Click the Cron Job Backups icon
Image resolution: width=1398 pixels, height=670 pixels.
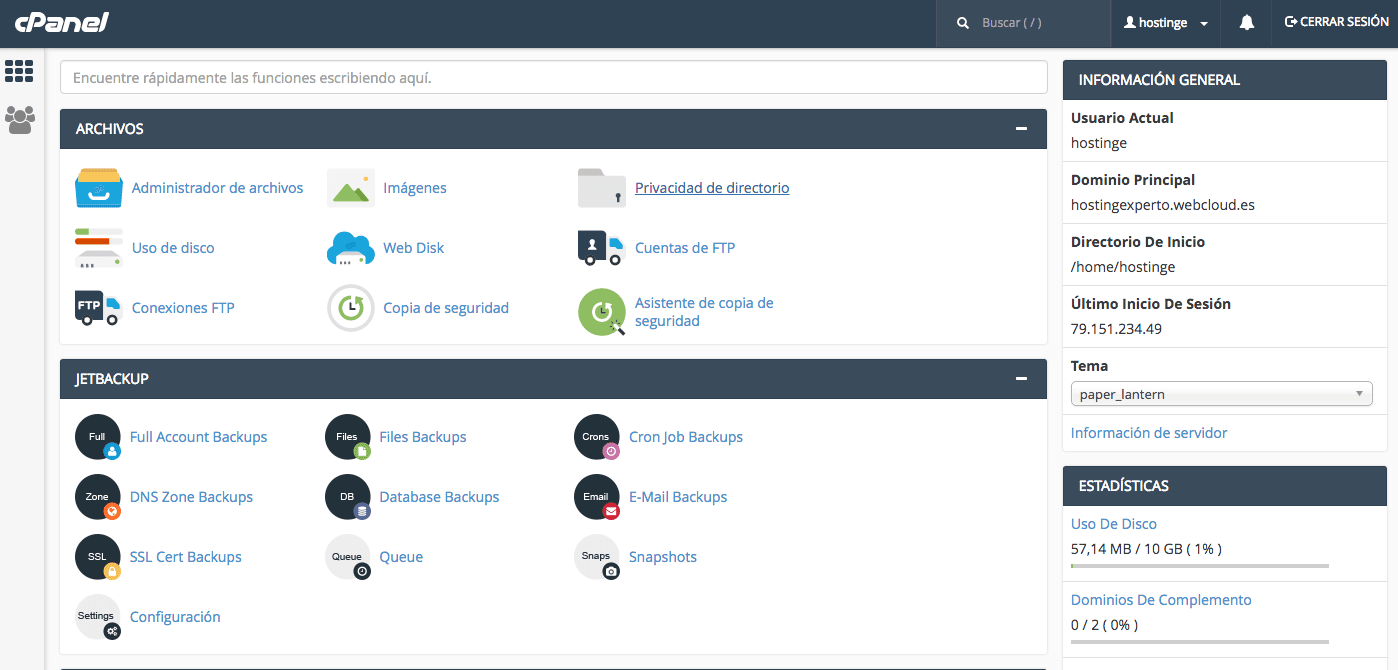coord(597,437)
